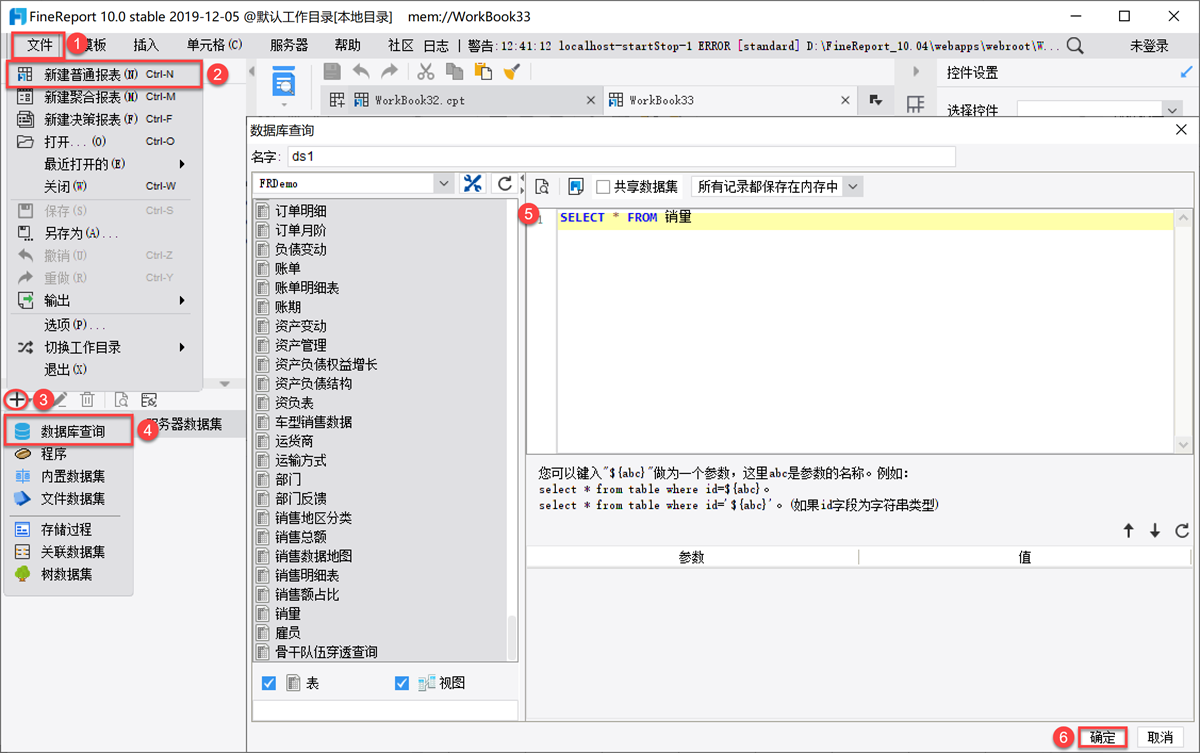Image resolution: width=1200 pixels, height=753 pixels.
Task: Expand the 输出 submenu
Action: point(182,301)
